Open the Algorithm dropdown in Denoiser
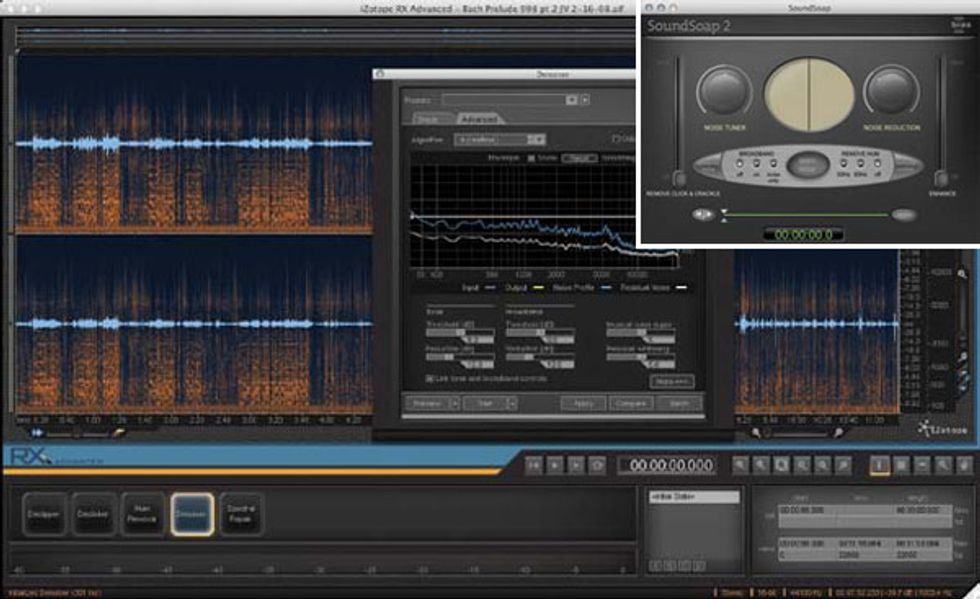 pos(500,139)
